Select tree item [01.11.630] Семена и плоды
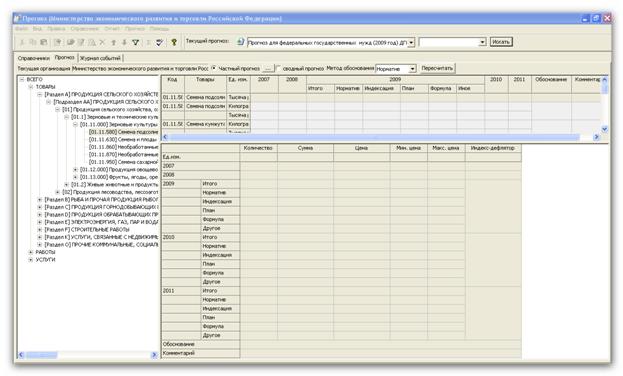 (x=123, y=140)
